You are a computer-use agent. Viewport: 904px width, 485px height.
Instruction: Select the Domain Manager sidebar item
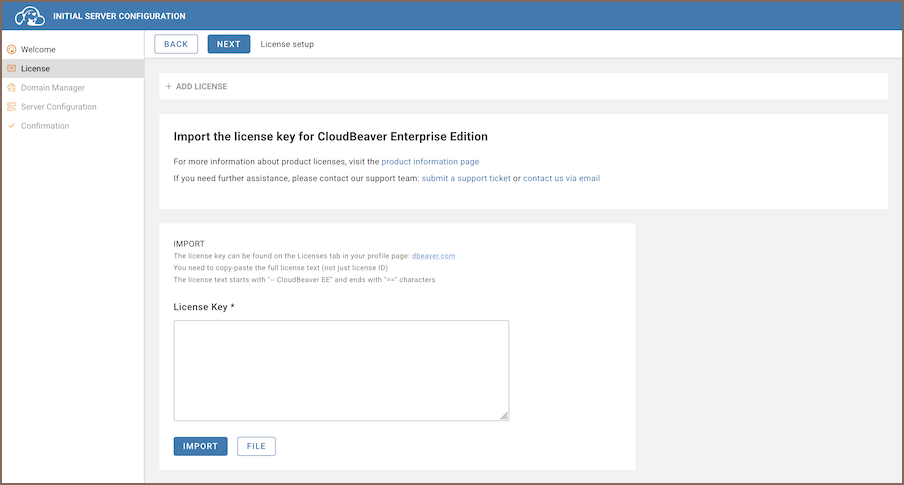tap(52, 87)
